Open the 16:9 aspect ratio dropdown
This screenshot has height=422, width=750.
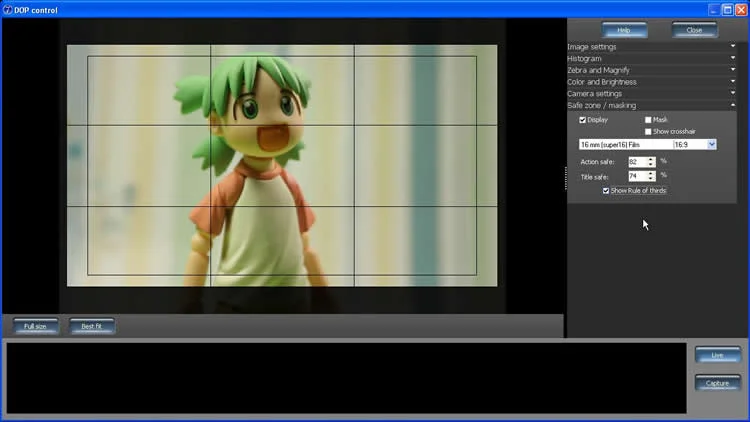pos(711,145)
